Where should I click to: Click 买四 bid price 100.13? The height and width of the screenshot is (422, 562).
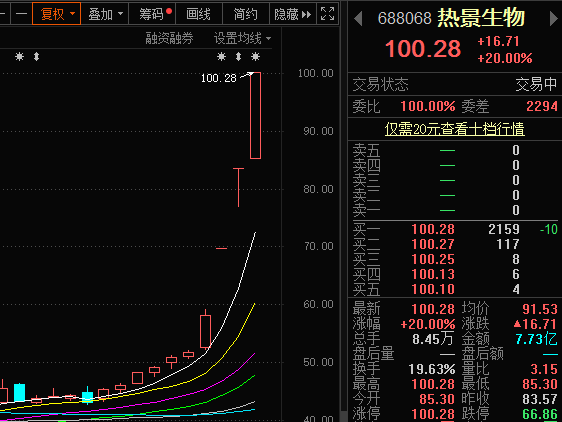coord(433,275)
